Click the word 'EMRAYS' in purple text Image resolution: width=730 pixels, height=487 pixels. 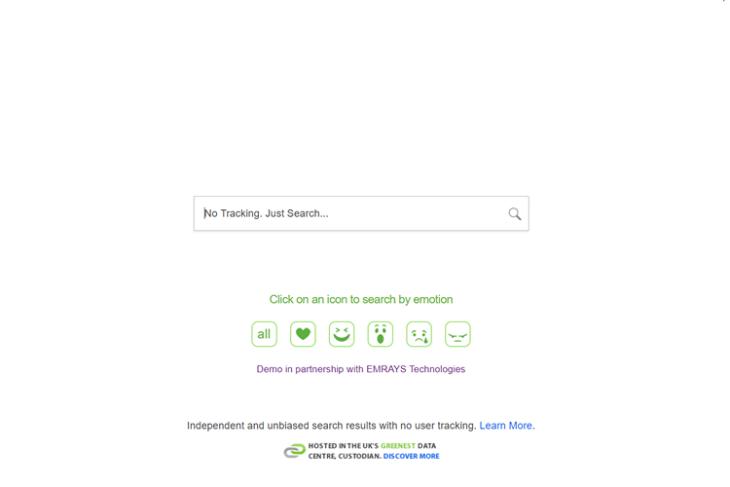pyautogui.click(x=386, y=369)
